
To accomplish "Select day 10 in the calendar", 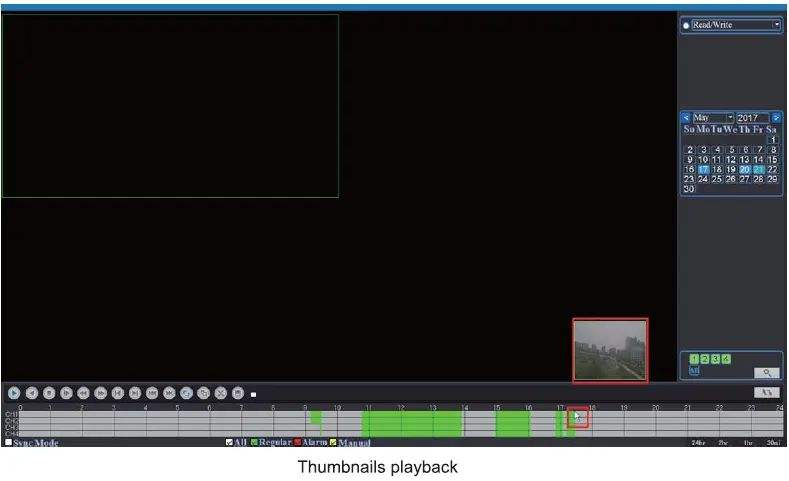I will [x=703, y=159].
